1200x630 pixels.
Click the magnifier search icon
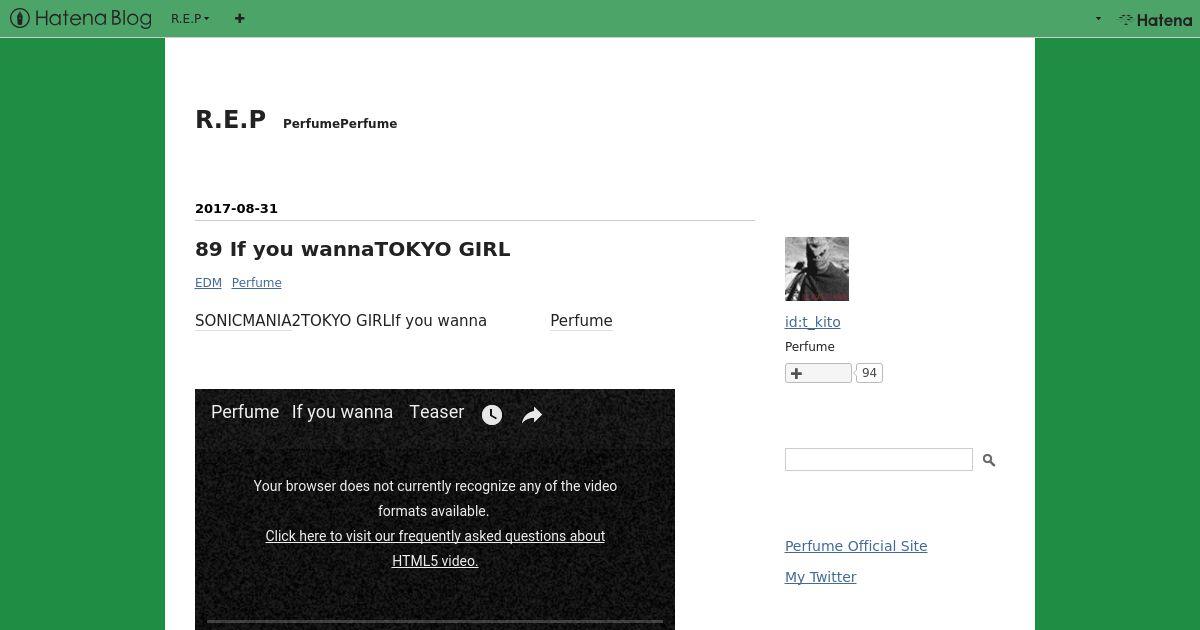pyautogui.click(x=989, y=460)
